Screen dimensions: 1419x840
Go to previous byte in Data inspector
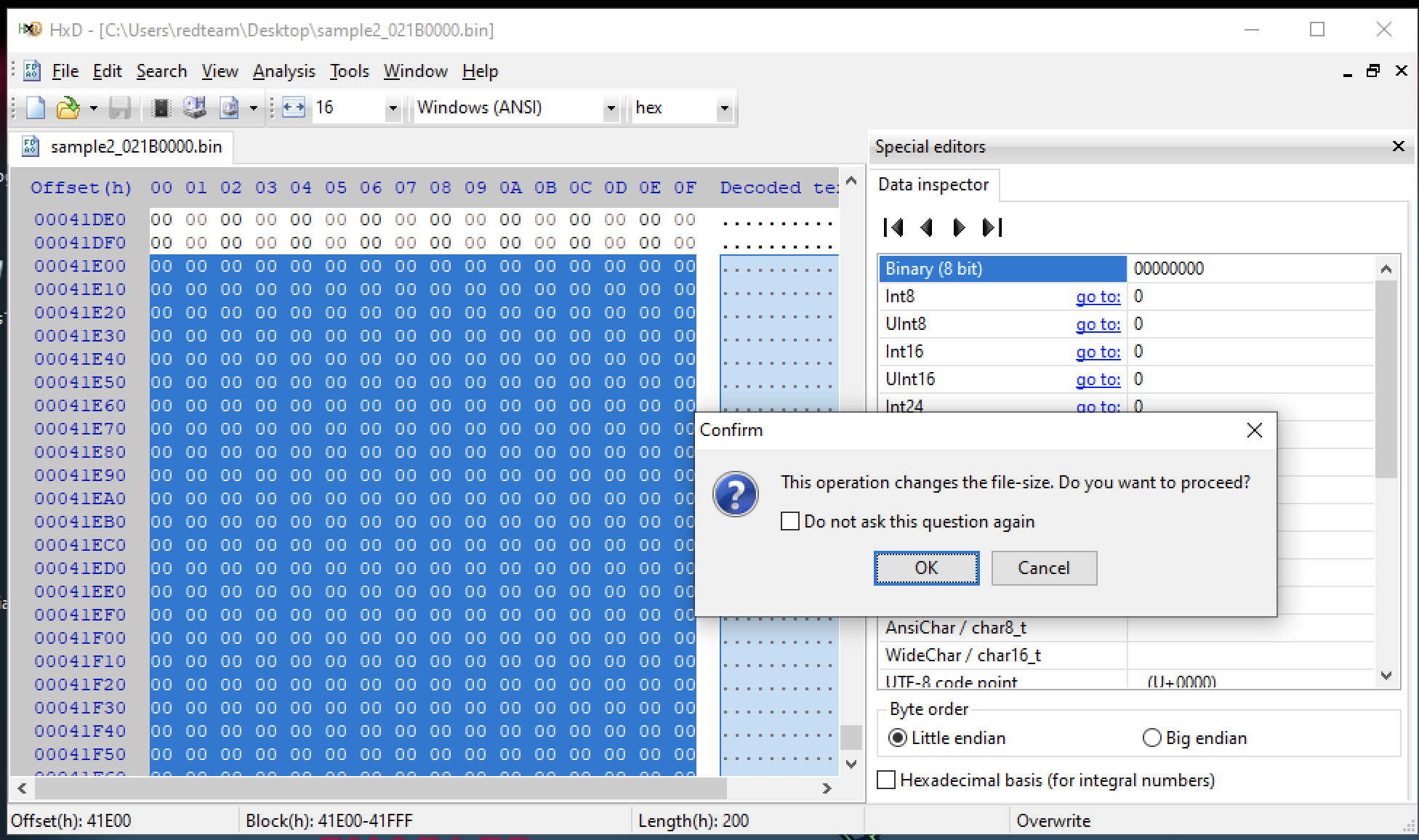(x=926, y=227)
